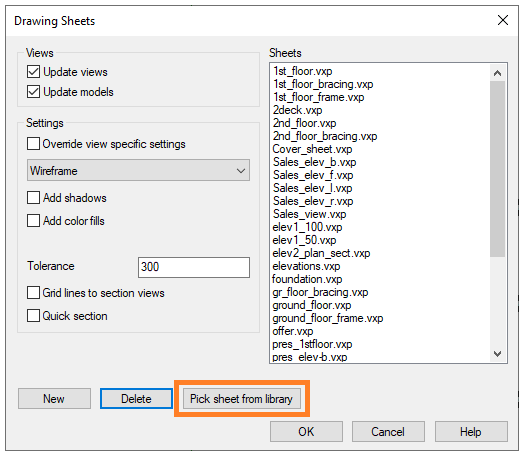Viewport: 526px width, 455px height.
Task: Enable Add shadows option
Action: [x=33, y=198]
